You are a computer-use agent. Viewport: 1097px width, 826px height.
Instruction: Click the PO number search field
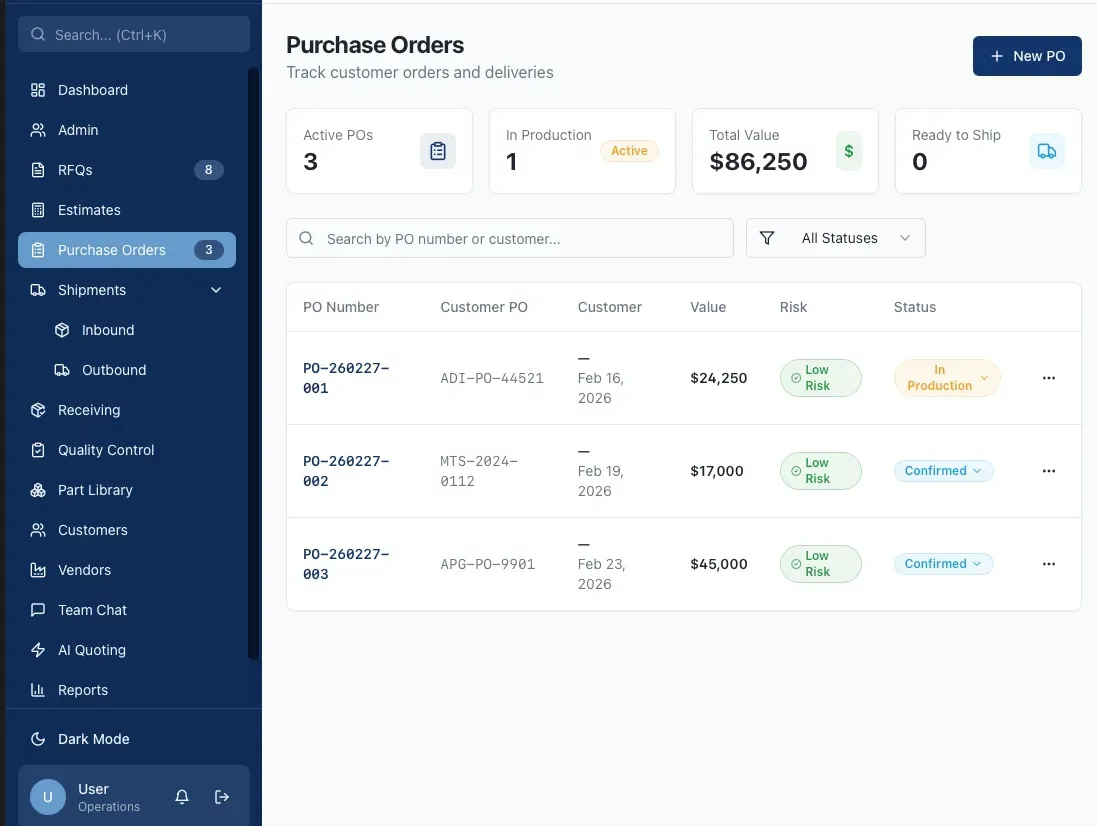(509, 238)
